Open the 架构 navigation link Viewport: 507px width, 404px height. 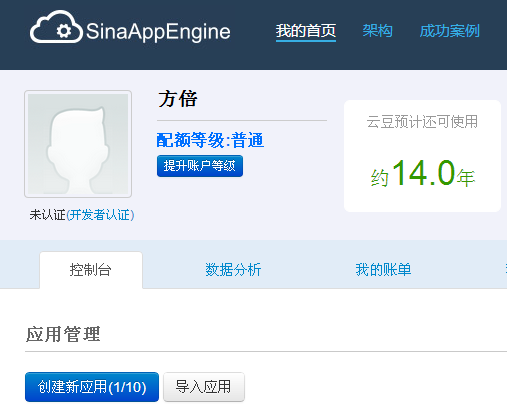click(x=377, y=31)
